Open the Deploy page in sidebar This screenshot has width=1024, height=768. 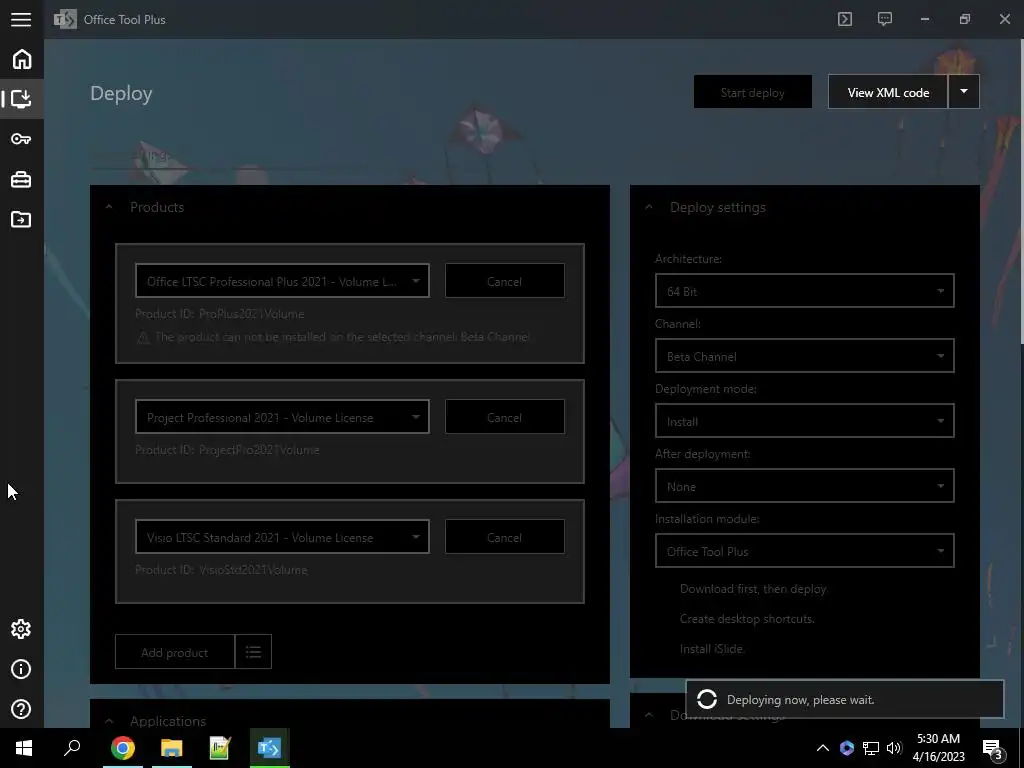[22, 99]
